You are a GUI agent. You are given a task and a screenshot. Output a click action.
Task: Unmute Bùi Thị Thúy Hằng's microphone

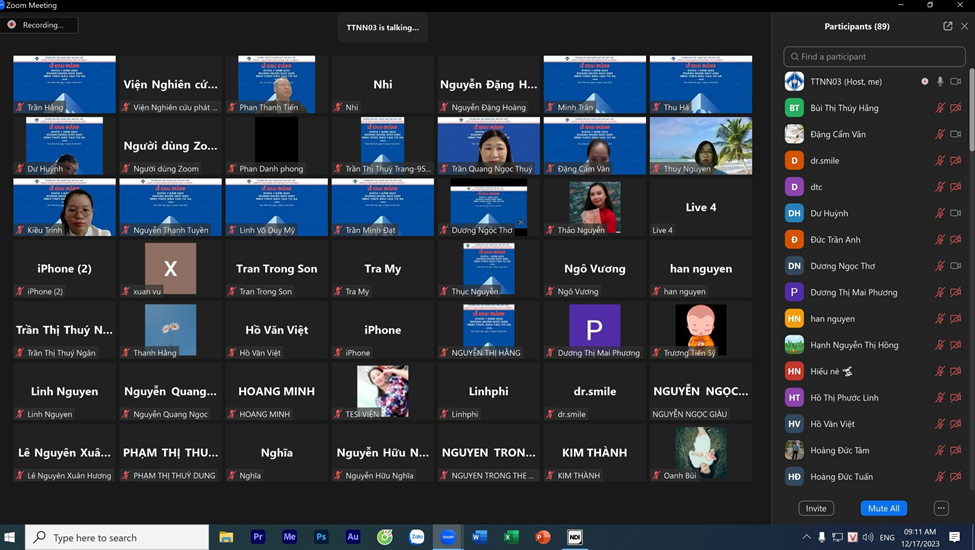pyautogui.click(x=940, y=108)
